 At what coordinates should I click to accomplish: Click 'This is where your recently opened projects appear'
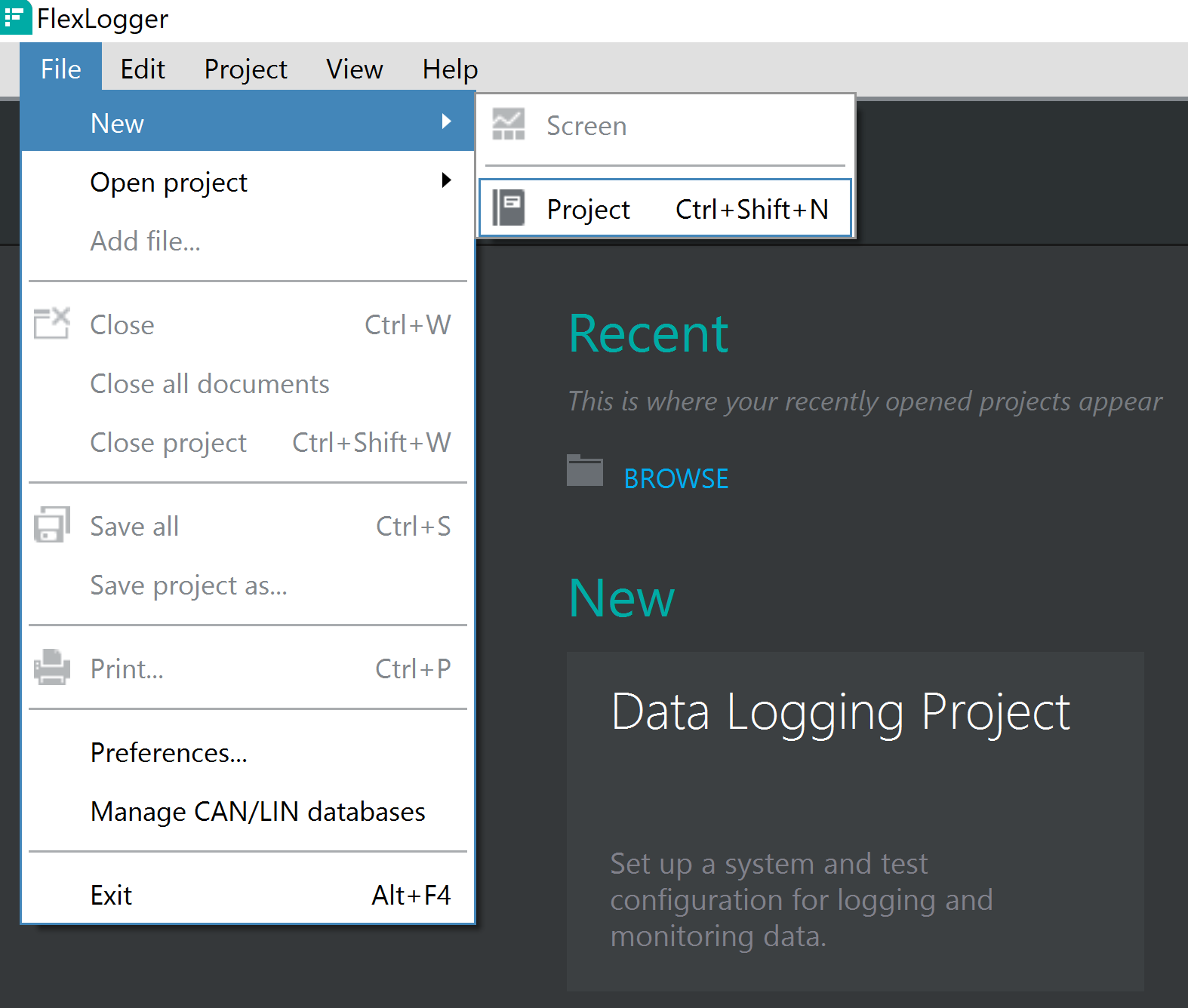865,401
